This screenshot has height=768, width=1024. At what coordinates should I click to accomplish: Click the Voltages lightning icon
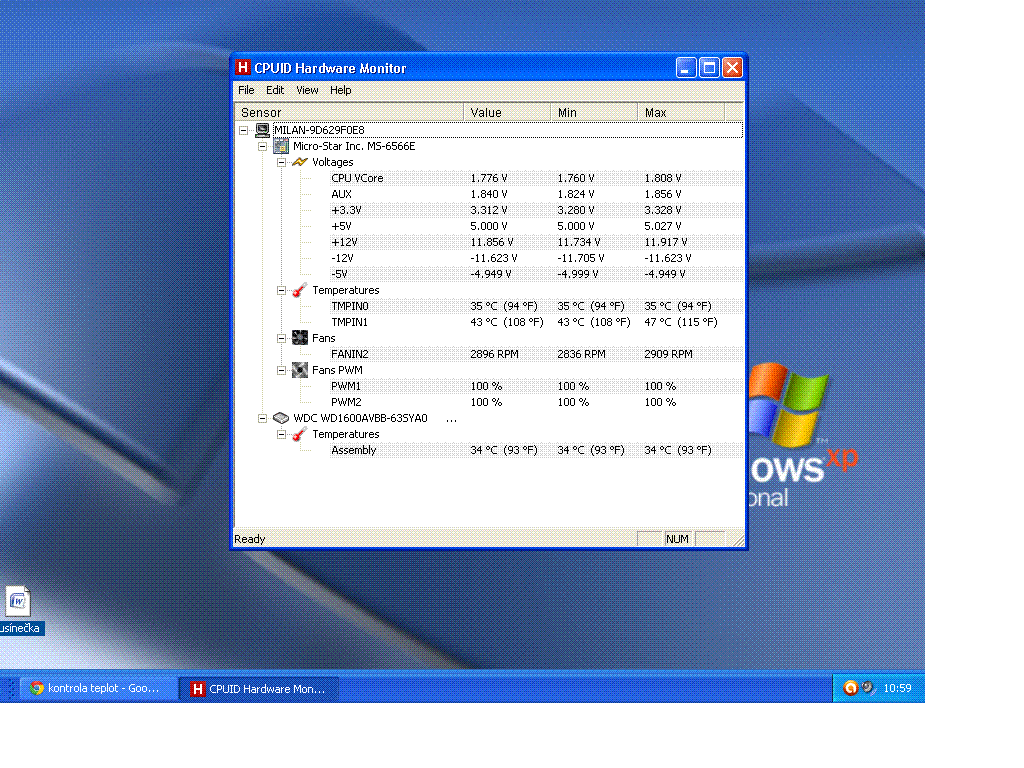[300, 162]
